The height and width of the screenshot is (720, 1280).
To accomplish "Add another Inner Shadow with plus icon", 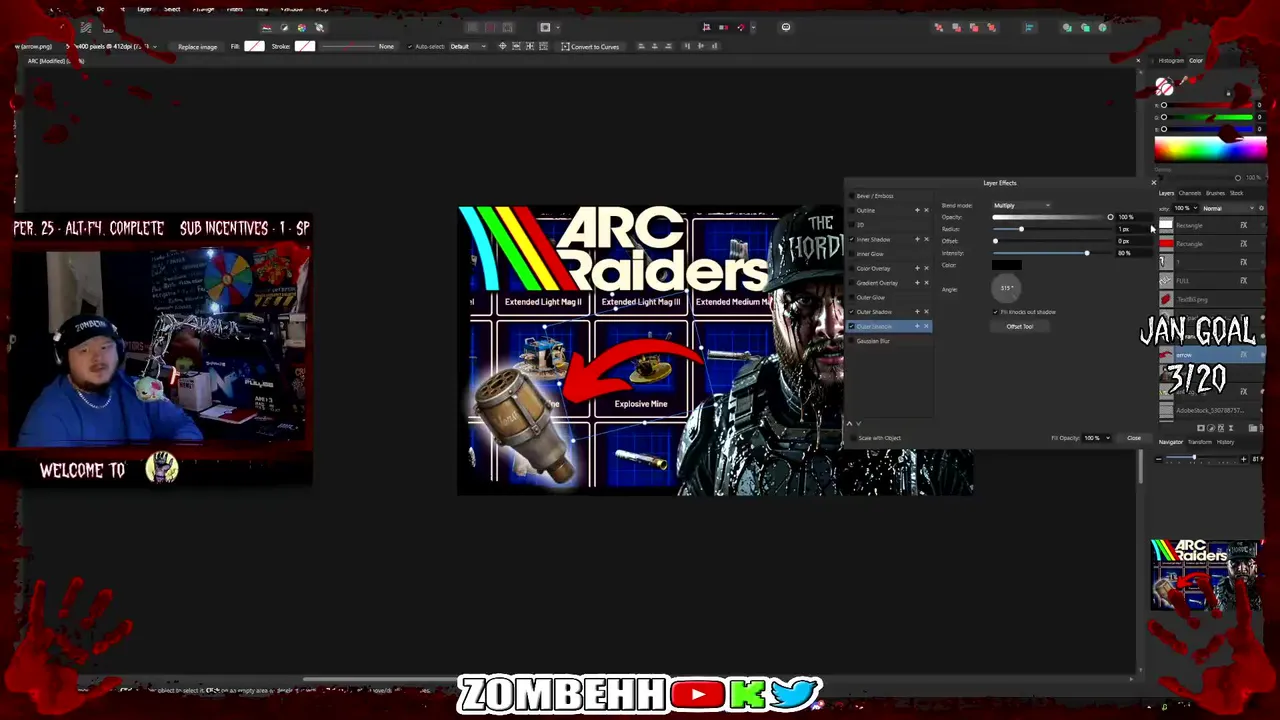I will (x=917, y=239).
